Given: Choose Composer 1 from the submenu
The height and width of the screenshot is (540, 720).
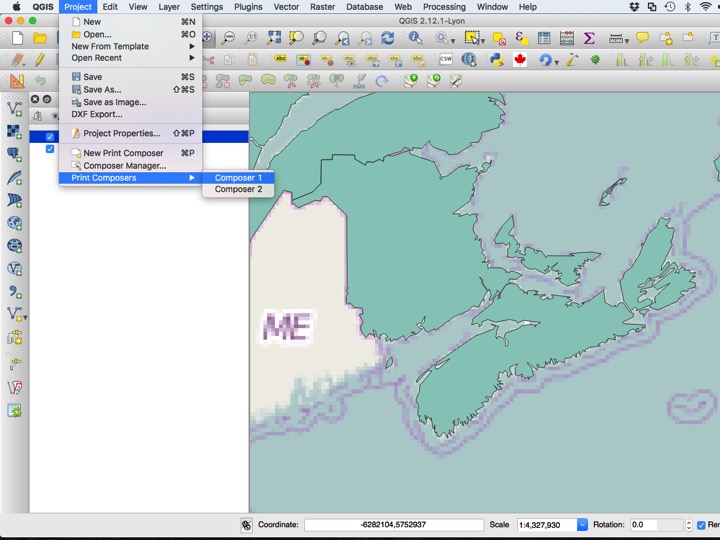Looking at the screenshot, I should [238, 178].
